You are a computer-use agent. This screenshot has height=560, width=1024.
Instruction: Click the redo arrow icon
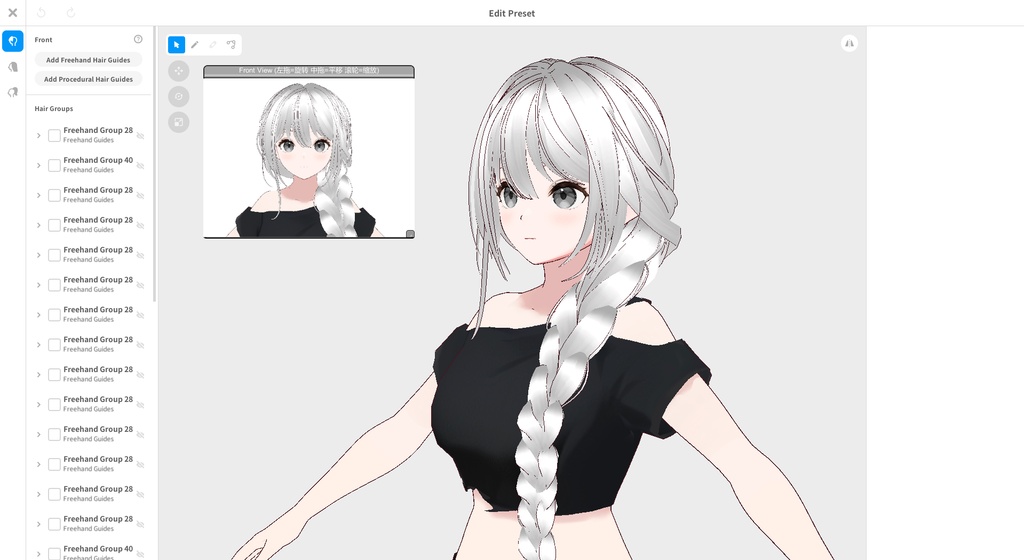[71, 12]
